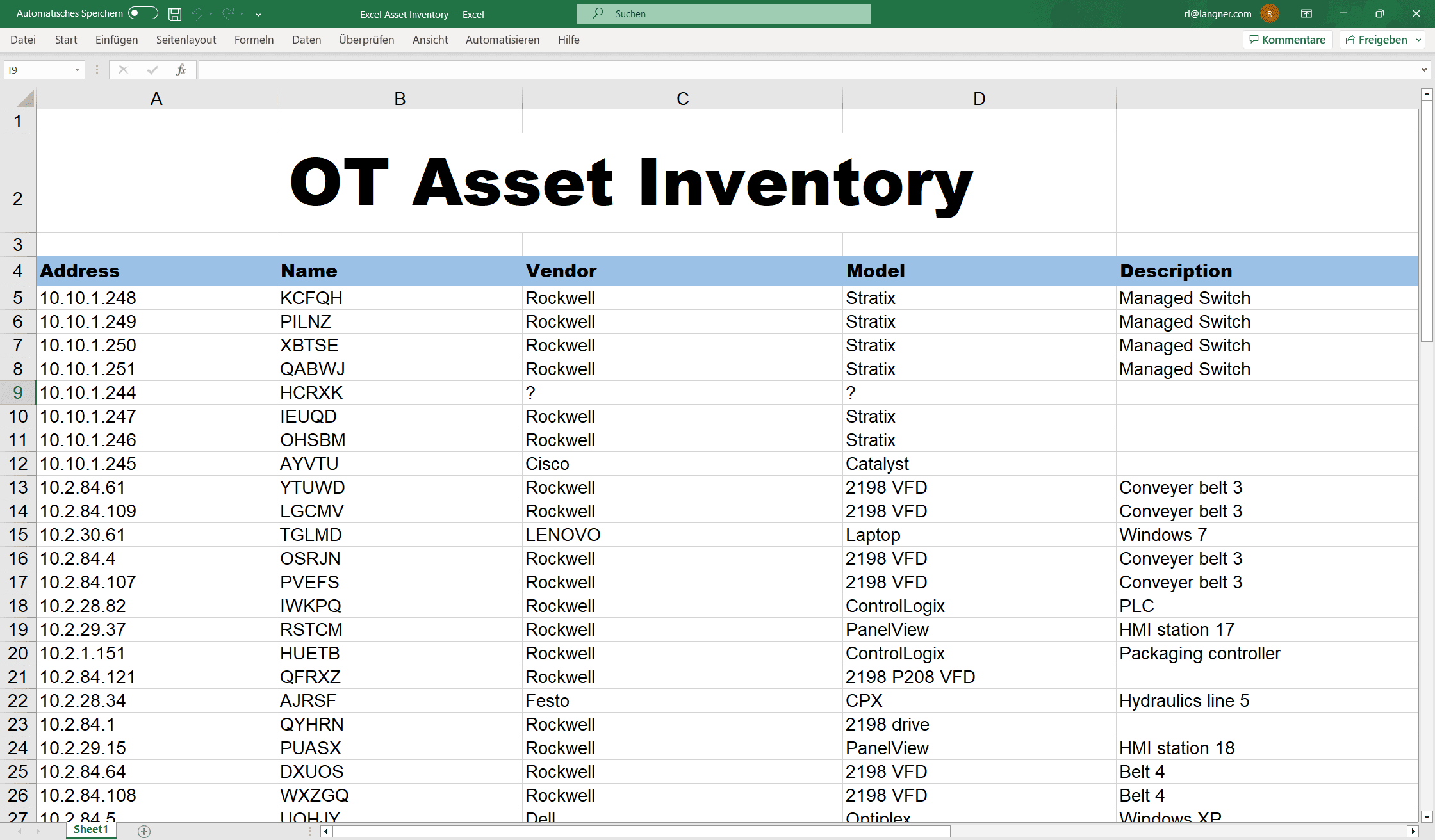Open the Name Box dropdown arrow

click(77, 70)
